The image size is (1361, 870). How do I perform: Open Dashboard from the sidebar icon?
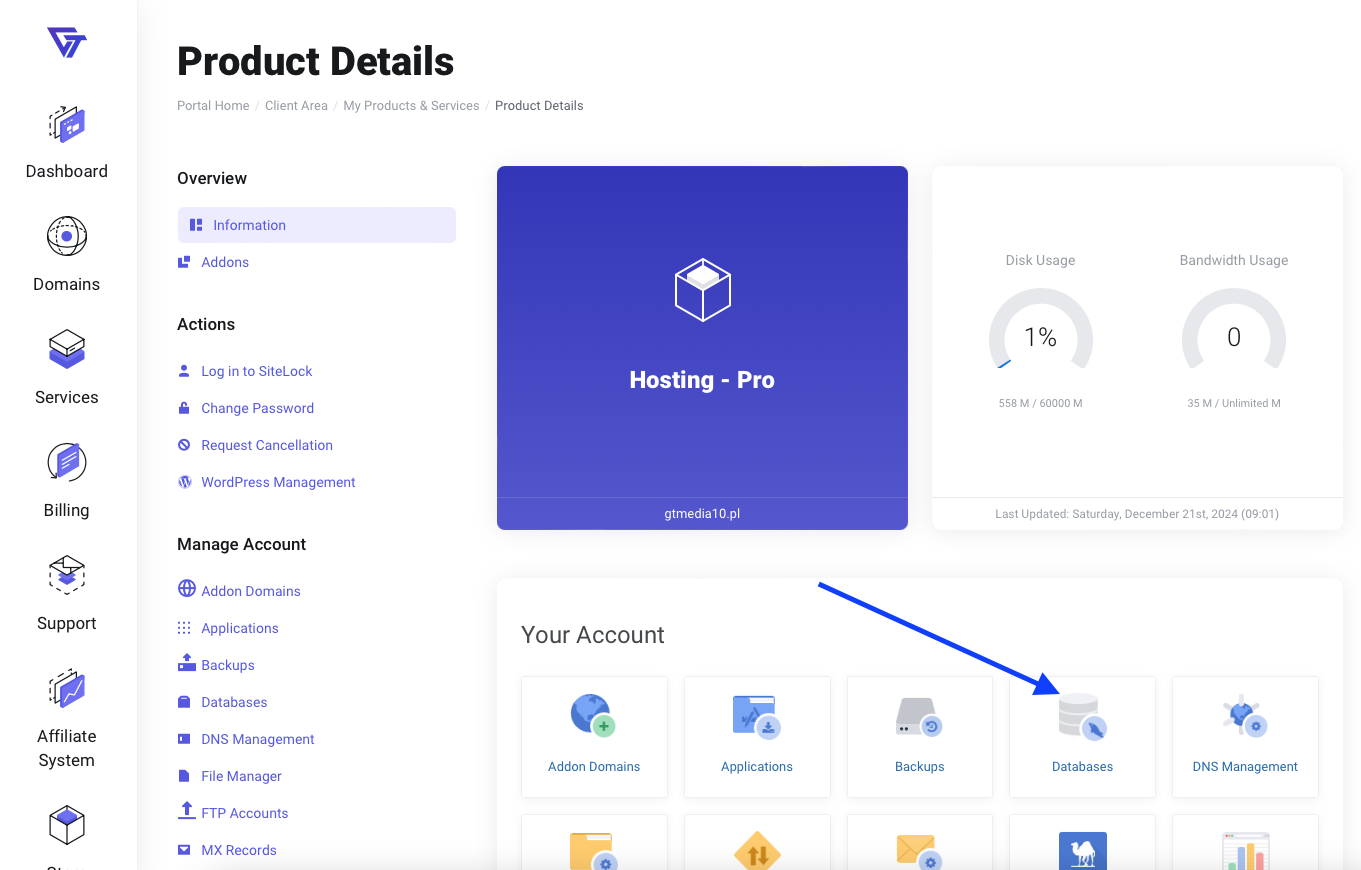click(x=67, y=125)
